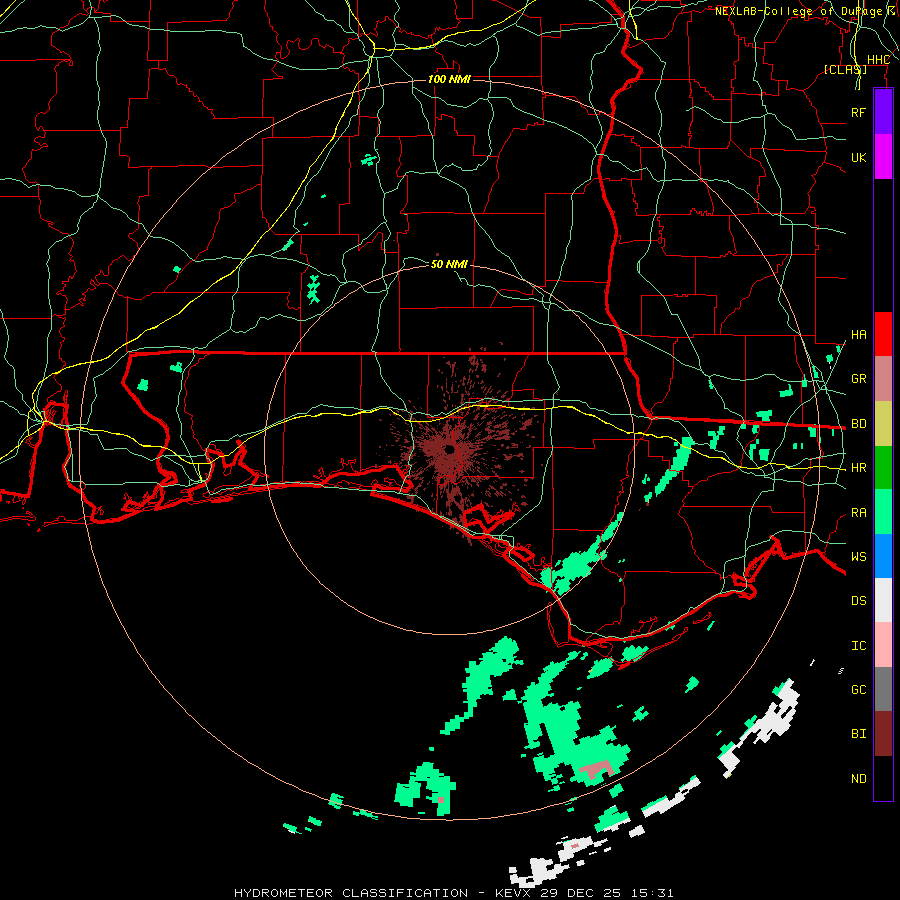Pick the bright green RA legend swatch
Screen dimensions: 900x900
pos(883,512)
